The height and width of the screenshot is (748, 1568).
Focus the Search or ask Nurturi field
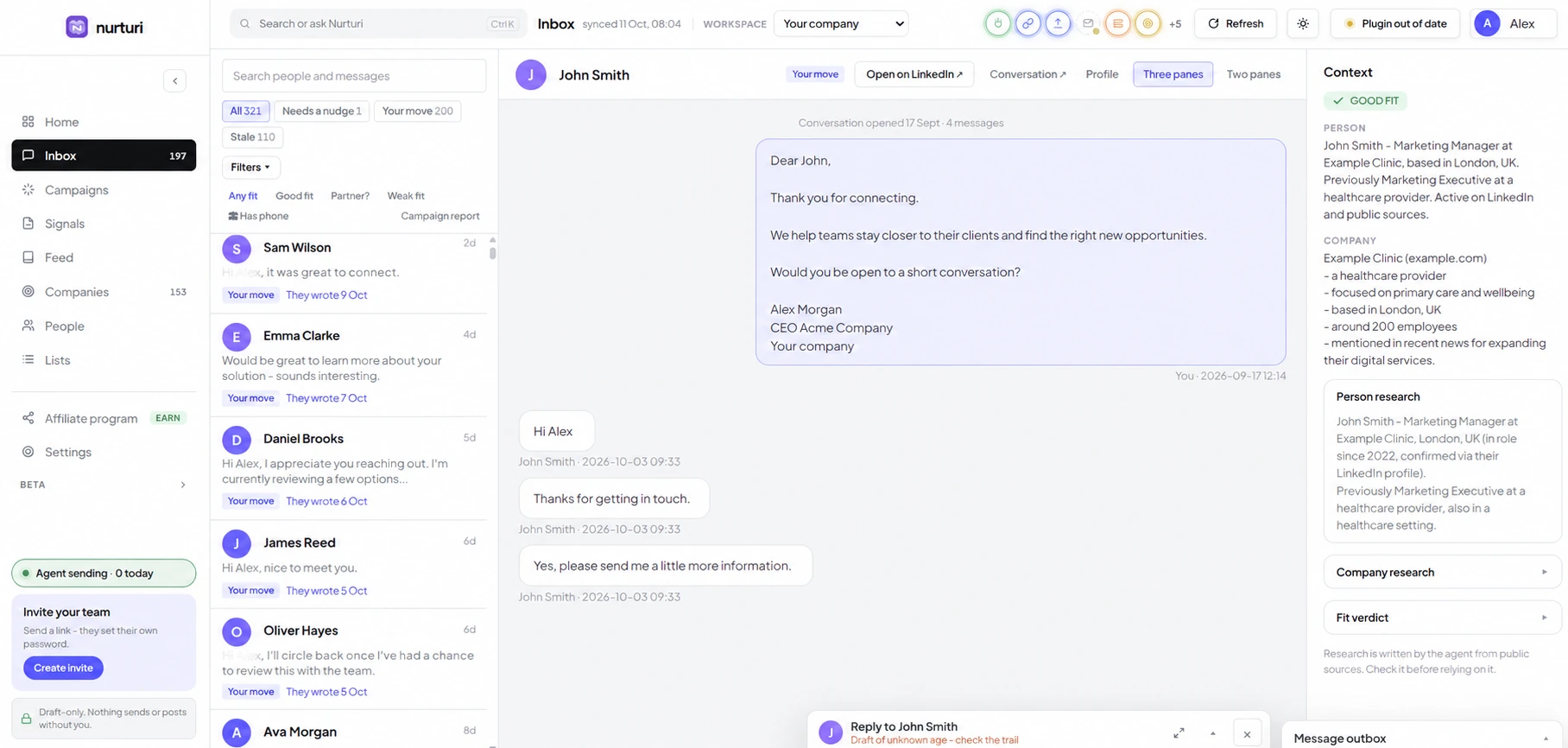tap(378, 23)
